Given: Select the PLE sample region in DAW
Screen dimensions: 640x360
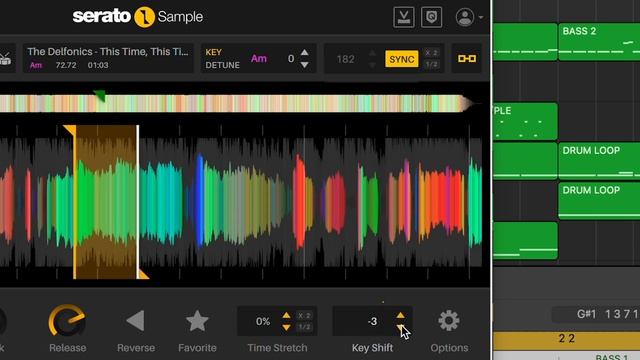Looking at the screenshot, I should click(525, 121).
